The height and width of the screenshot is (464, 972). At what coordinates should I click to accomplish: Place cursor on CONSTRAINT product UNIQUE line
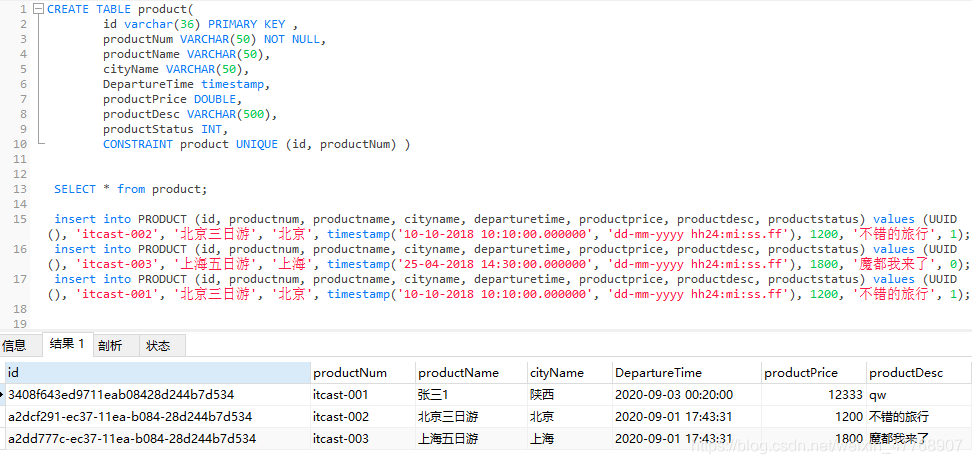(x=257, y=144)
